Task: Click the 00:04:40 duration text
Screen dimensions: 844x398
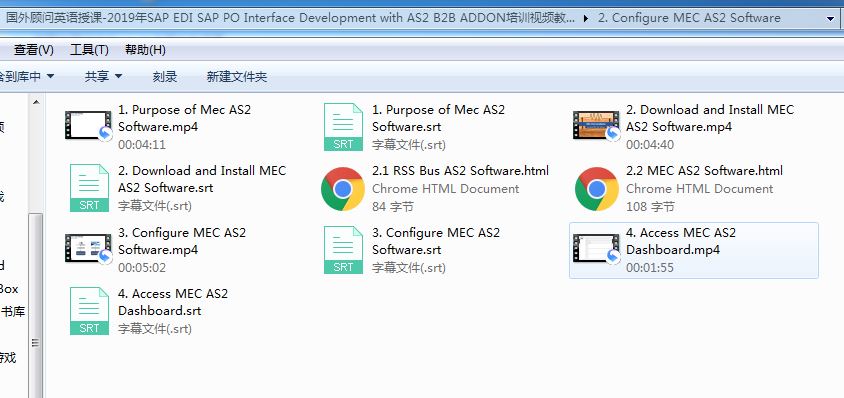Action: [x=650, y=145]
